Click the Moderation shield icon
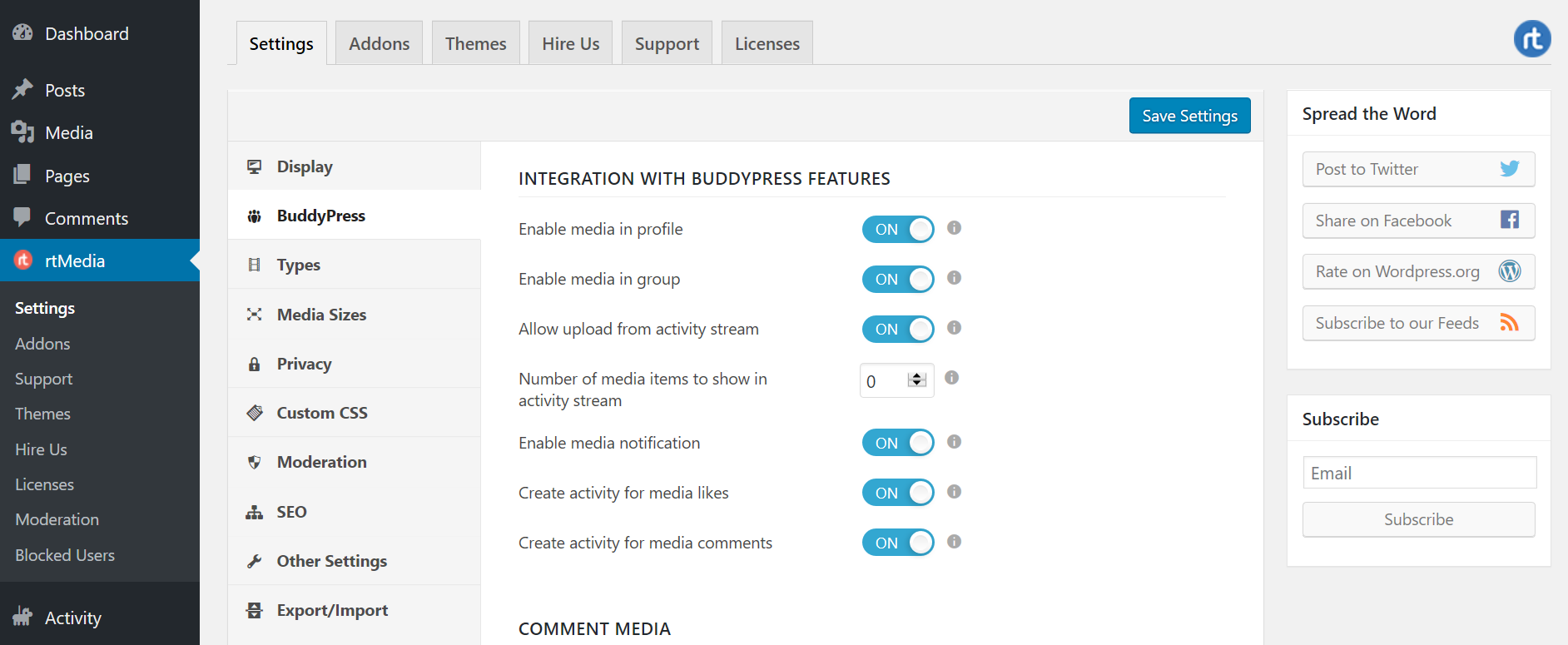This screenshot has width=1568, height=645. (x=255, y=462)
